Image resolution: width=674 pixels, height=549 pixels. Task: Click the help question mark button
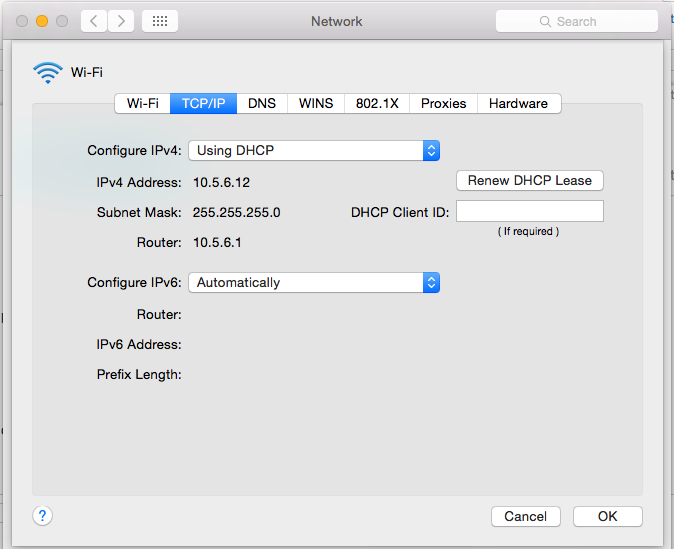point(42,516)
